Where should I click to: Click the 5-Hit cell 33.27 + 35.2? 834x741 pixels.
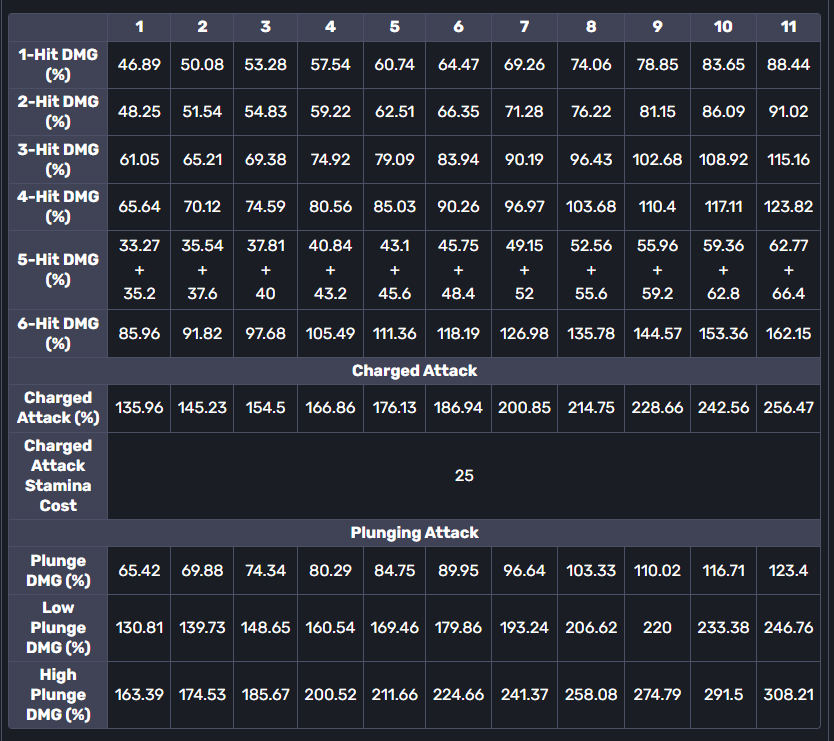pyautogui.click(x=139, y=270)
